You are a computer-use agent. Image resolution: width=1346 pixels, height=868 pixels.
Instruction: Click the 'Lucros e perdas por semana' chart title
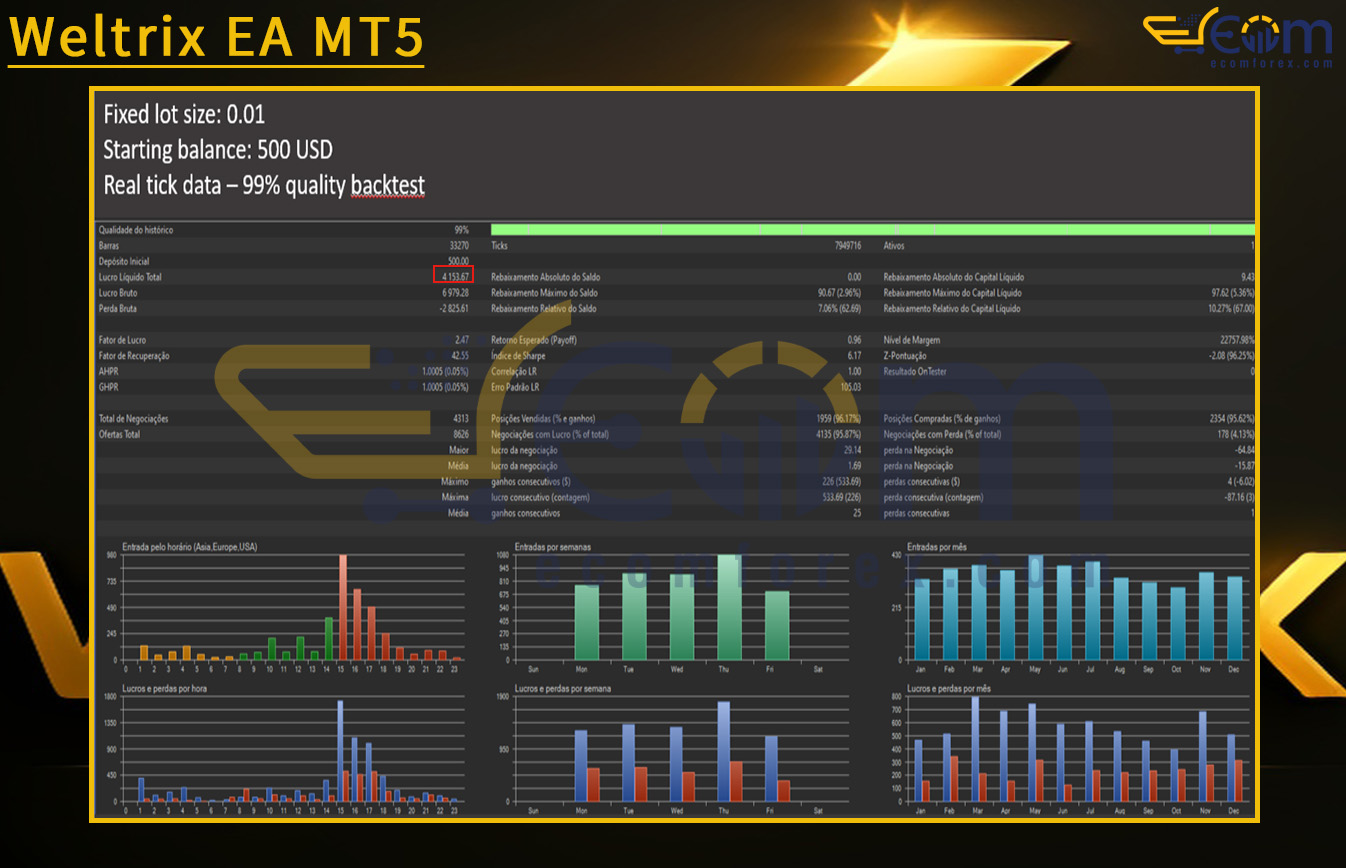coord(561,689)
